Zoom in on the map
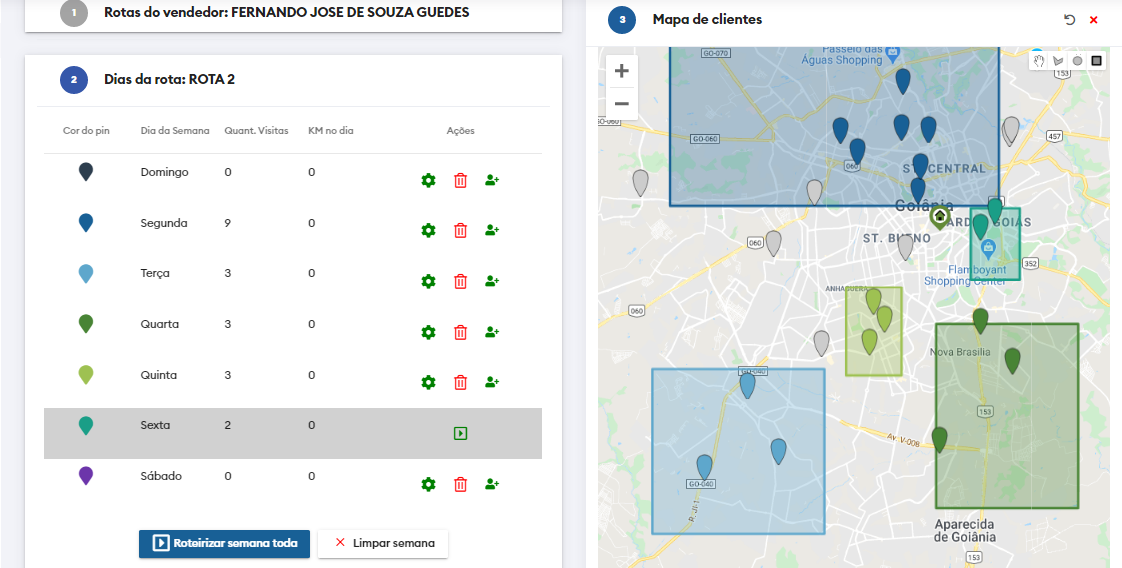1122x568 pixels. point(622,71)
